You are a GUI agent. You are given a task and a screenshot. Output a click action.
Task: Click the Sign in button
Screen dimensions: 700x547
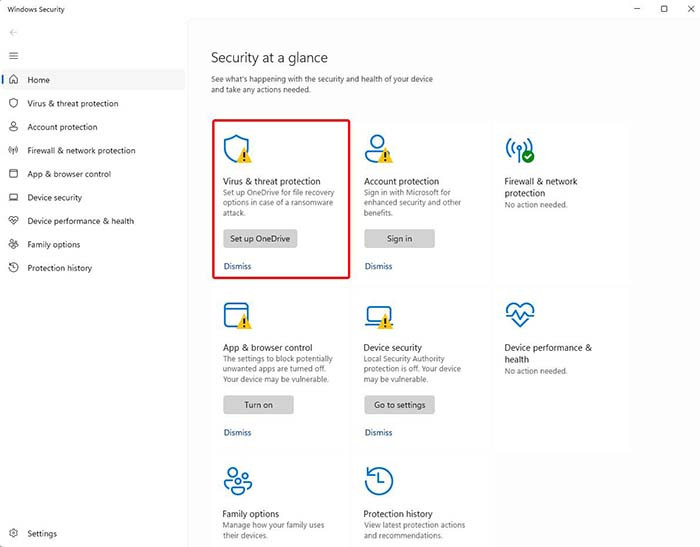point(399,238)
